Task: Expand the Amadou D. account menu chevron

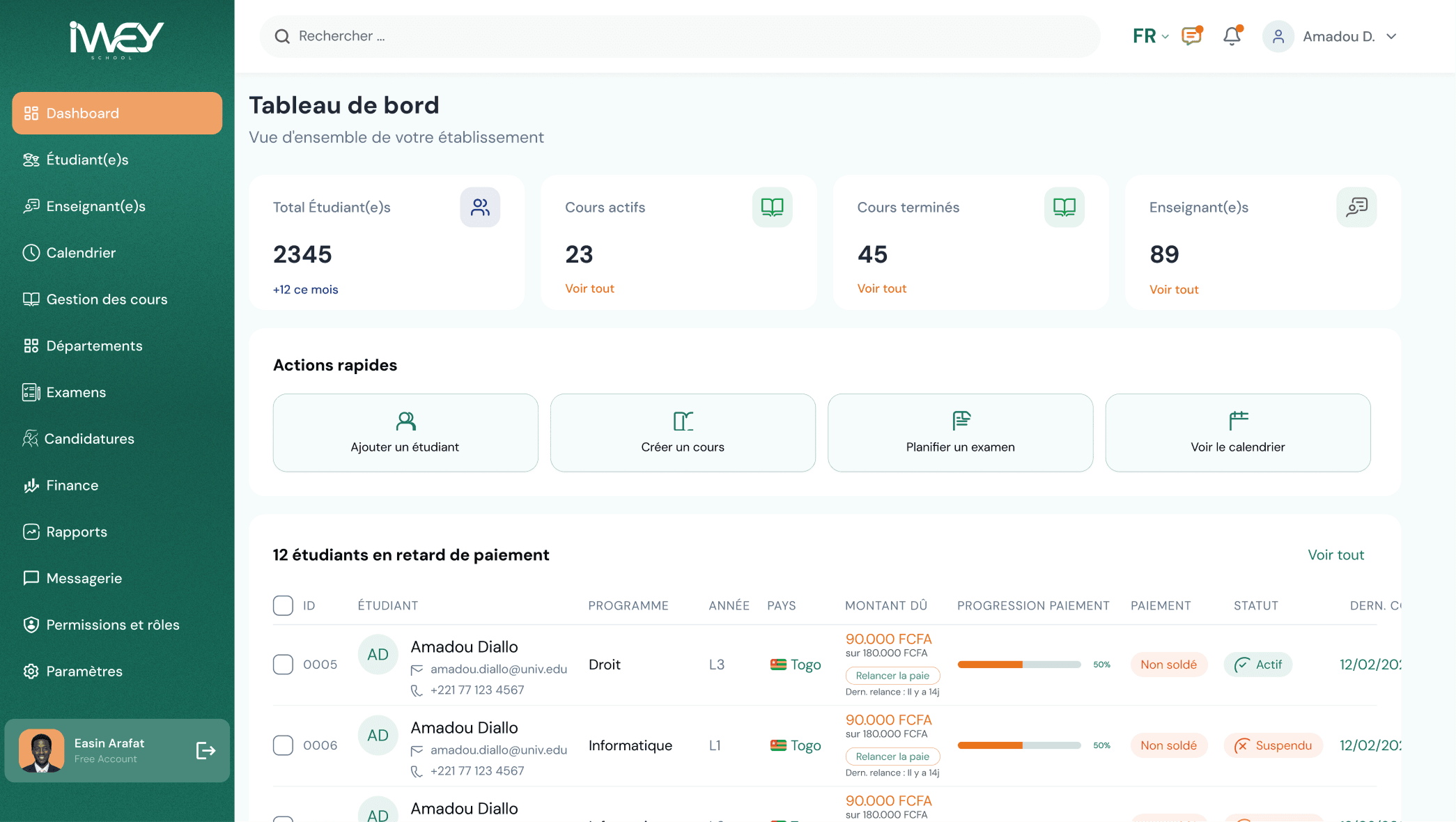Action: pos(1391,36)
